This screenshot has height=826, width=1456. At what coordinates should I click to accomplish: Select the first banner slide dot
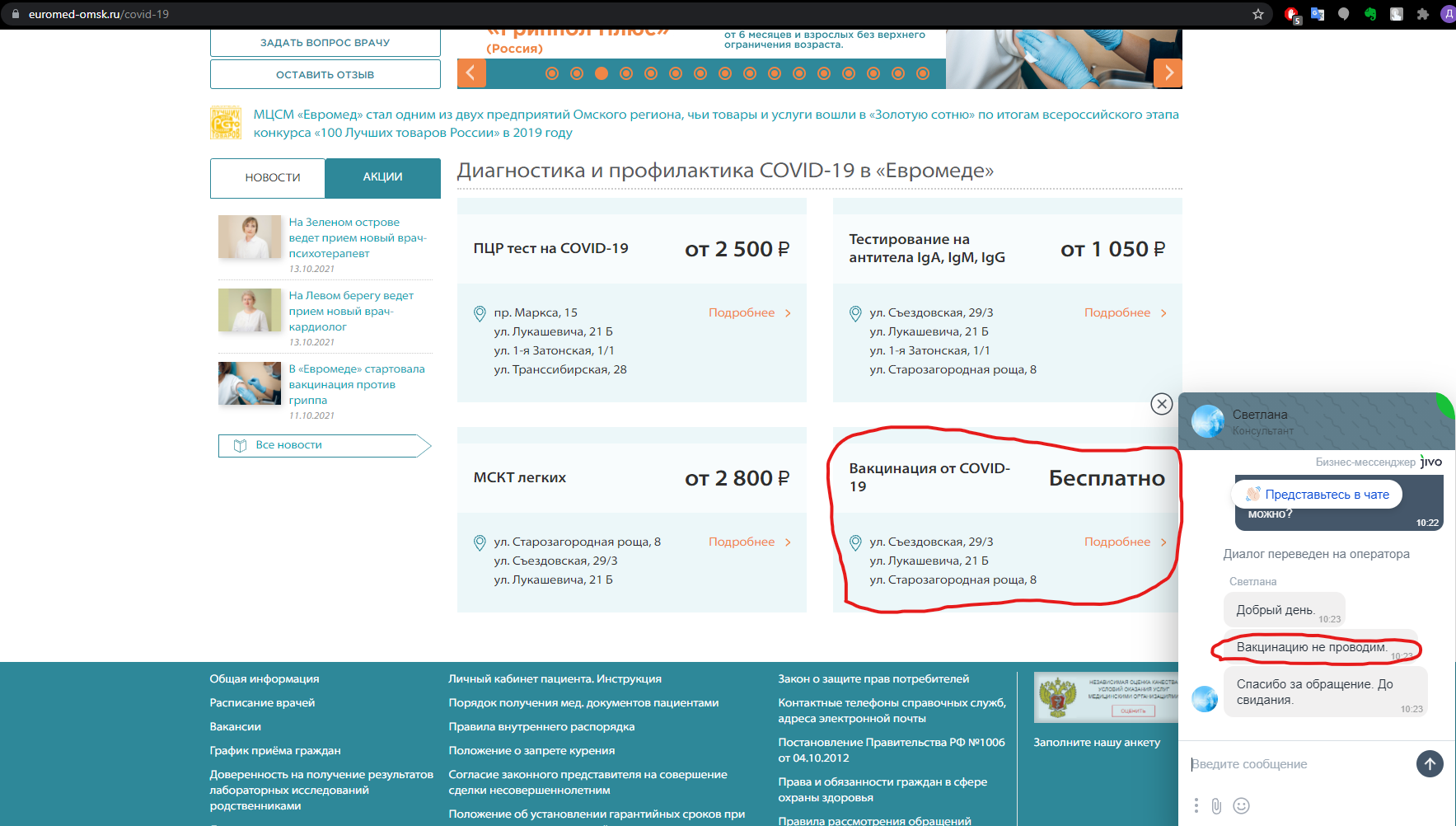pos(552,73)
